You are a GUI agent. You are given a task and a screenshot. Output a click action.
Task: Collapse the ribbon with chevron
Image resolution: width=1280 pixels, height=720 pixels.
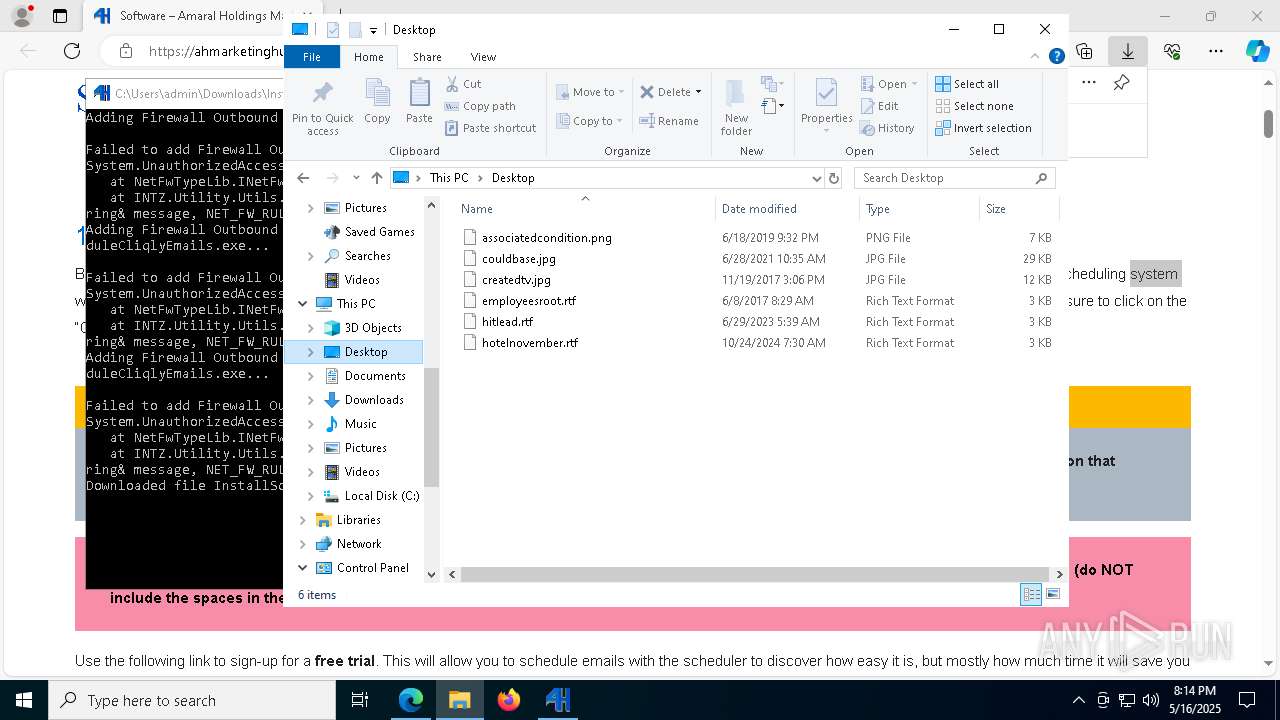pyautogui.click(x=1037, y=57)
